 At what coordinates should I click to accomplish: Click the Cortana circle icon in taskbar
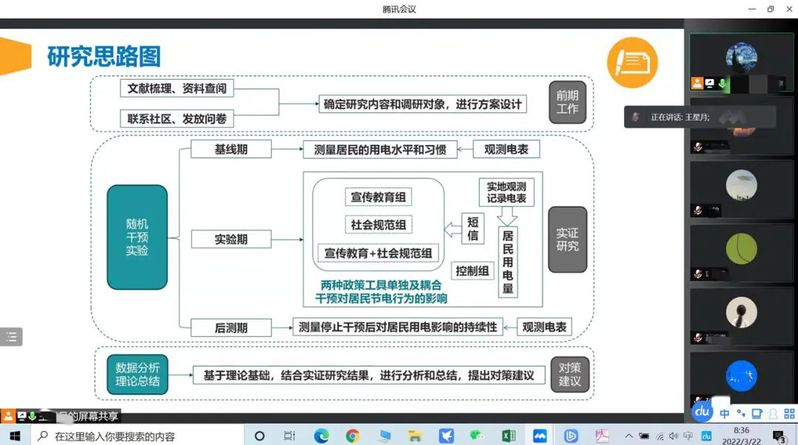[x=259, y=436]
